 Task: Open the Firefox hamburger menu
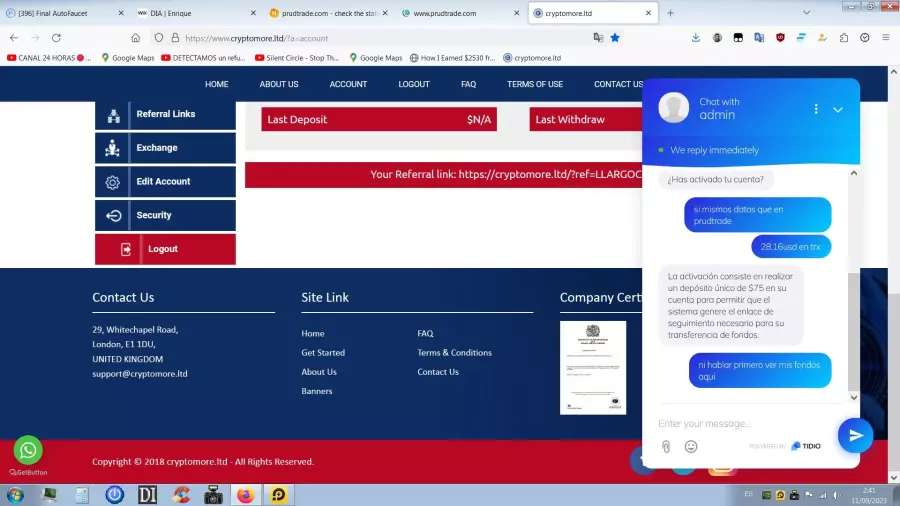click(886, 38)
